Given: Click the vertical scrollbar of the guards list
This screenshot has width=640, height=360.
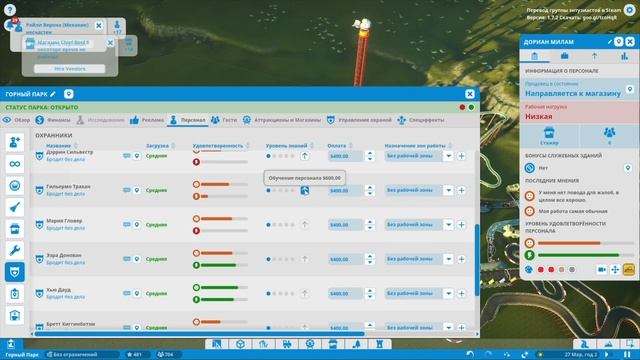Looking at the screenshot, I should click(x=477, y=260).
